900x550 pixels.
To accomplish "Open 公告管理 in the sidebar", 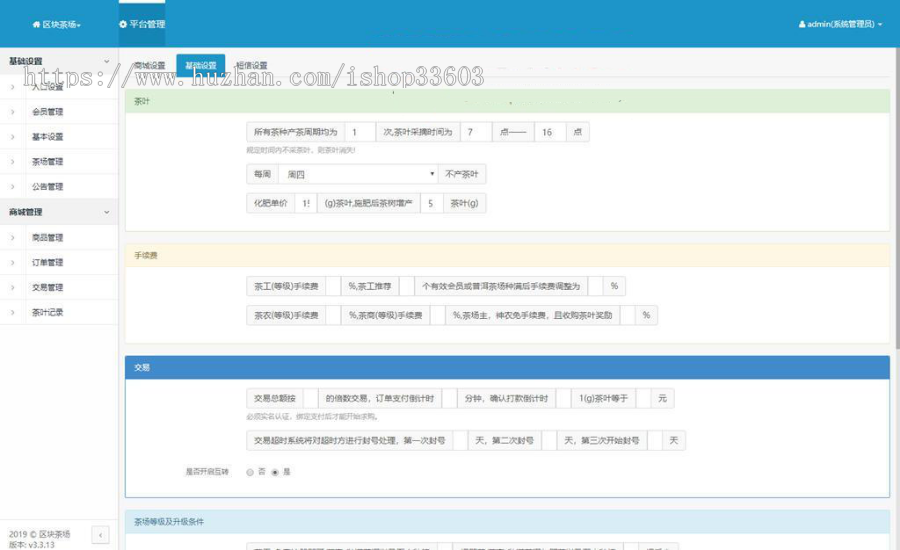I will tap(47, 186).
